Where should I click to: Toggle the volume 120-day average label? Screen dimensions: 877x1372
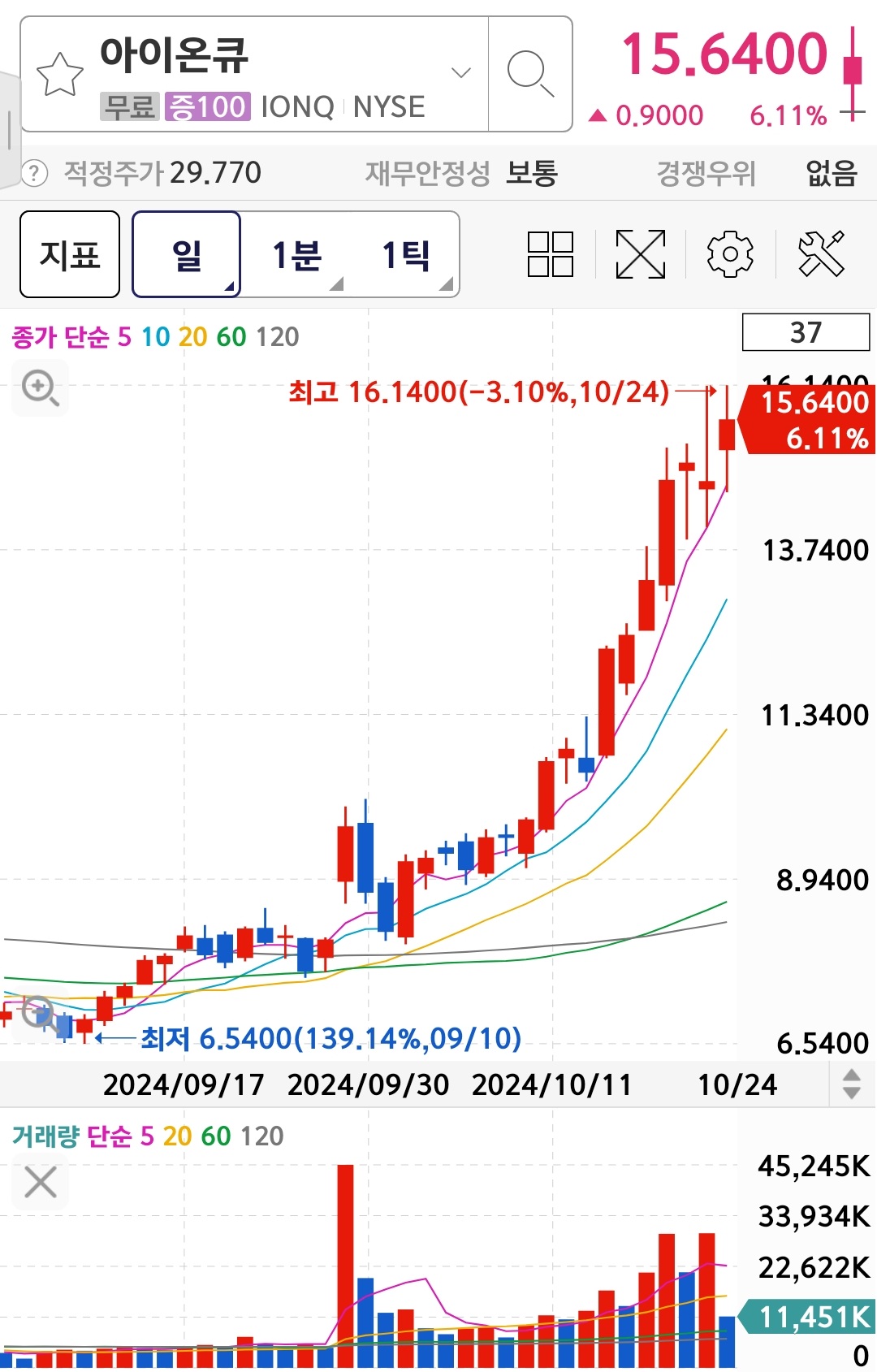[262, 1136]
